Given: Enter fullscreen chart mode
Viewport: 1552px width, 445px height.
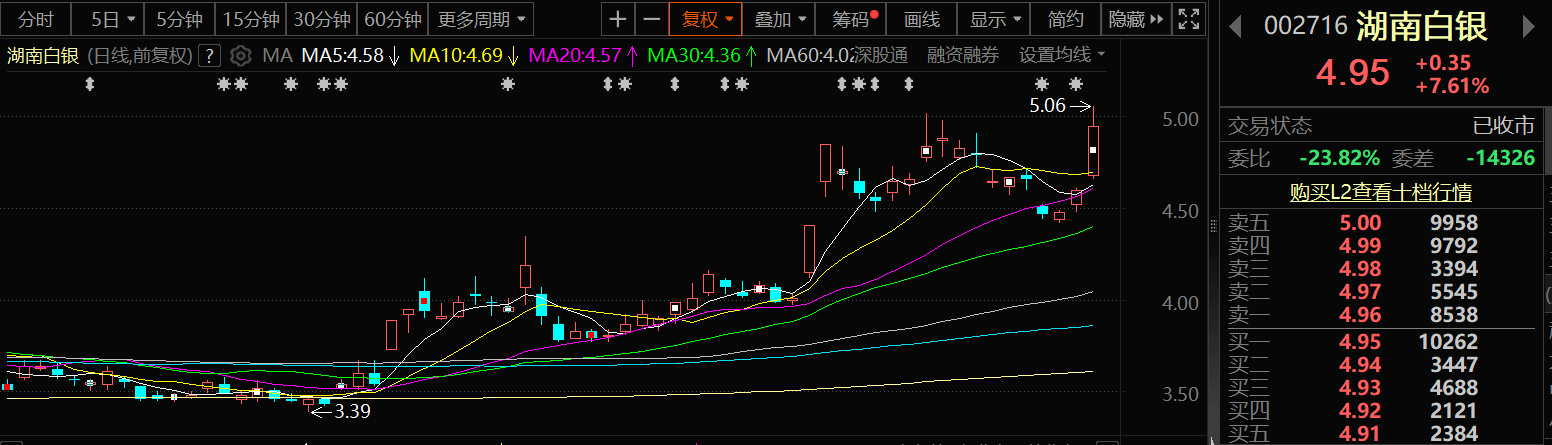Looking at the screenshot, I should (x=1188, y=19).
